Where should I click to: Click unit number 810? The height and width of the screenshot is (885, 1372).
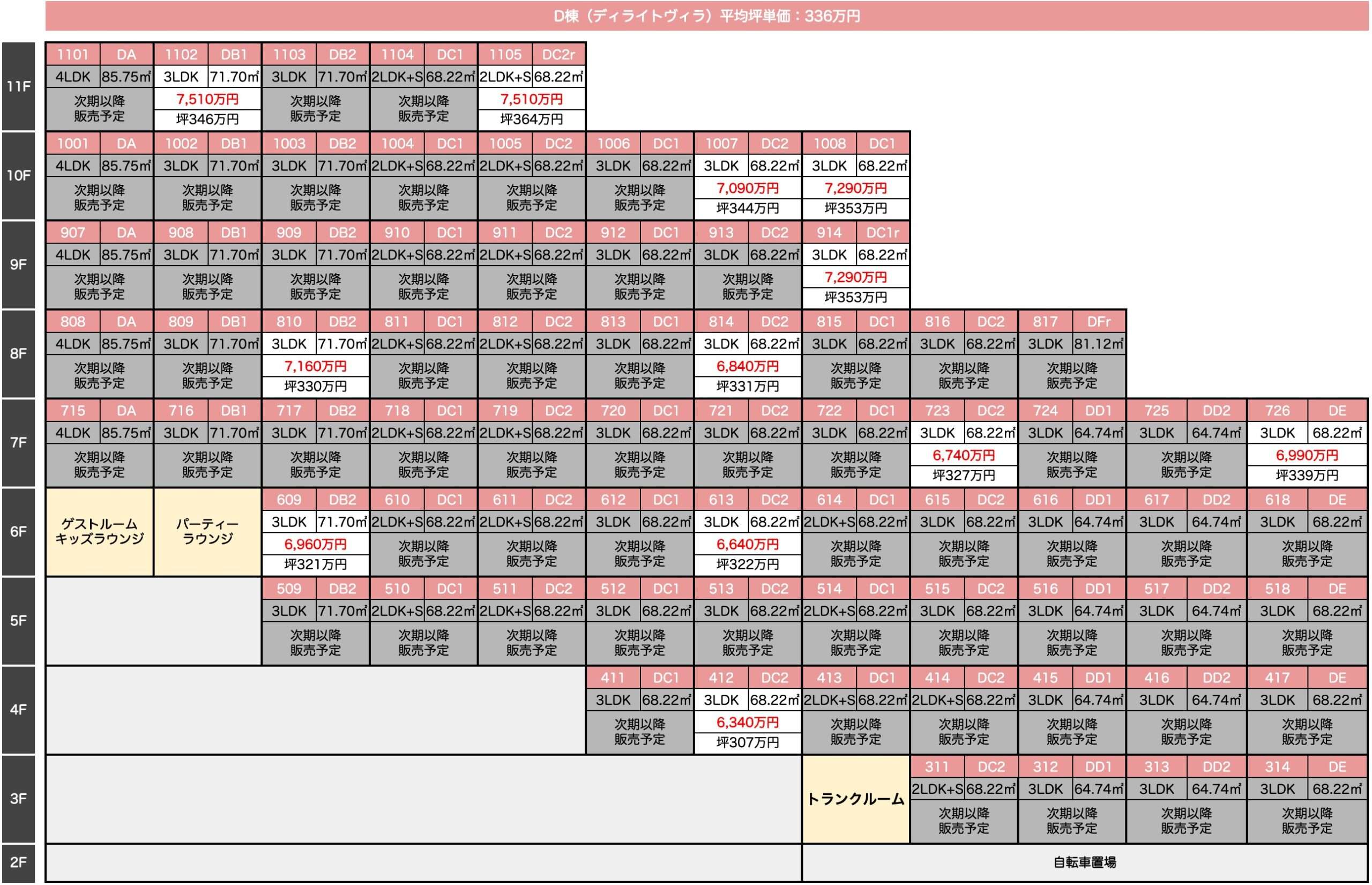pos(289,322)
